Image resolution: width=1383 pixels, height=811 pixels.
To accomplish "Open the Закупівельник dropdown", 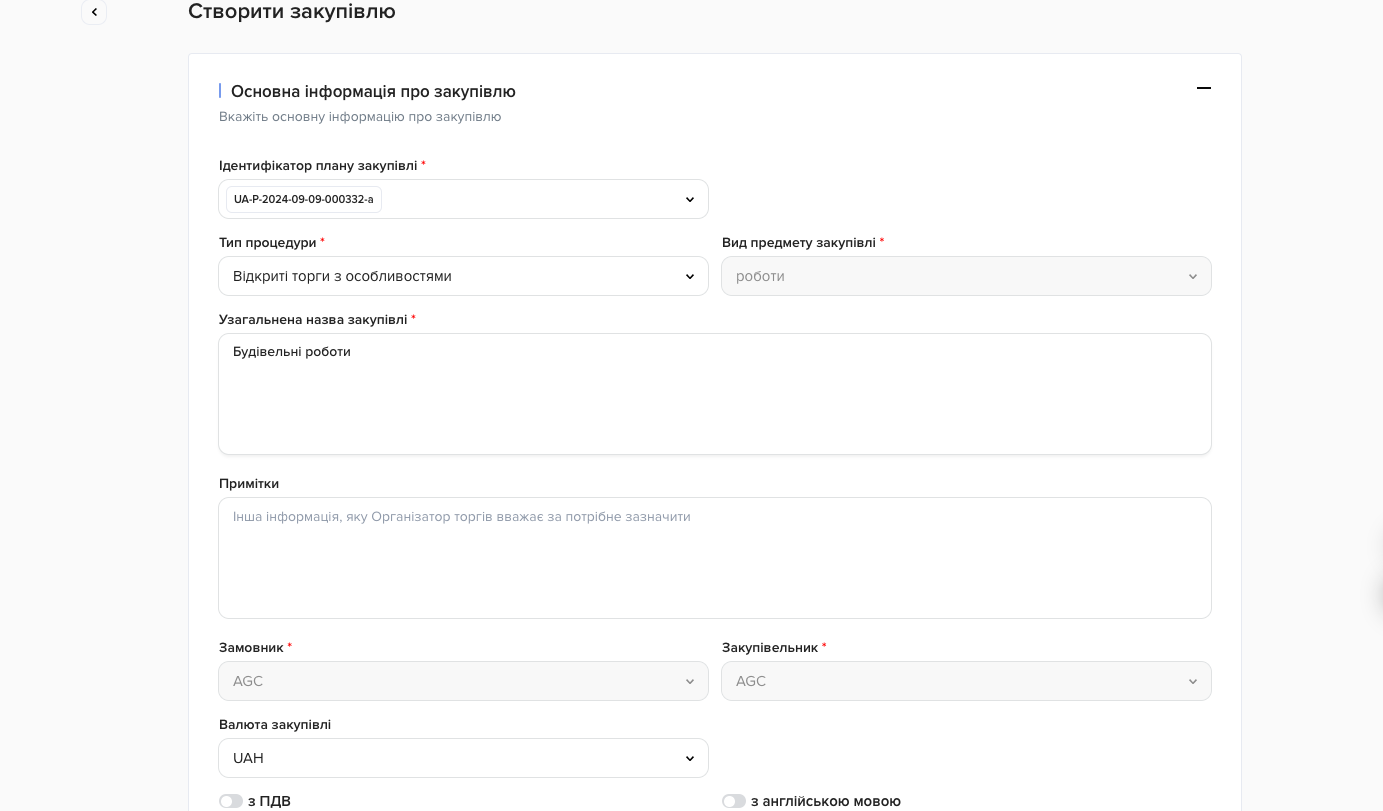I will 966,681.
